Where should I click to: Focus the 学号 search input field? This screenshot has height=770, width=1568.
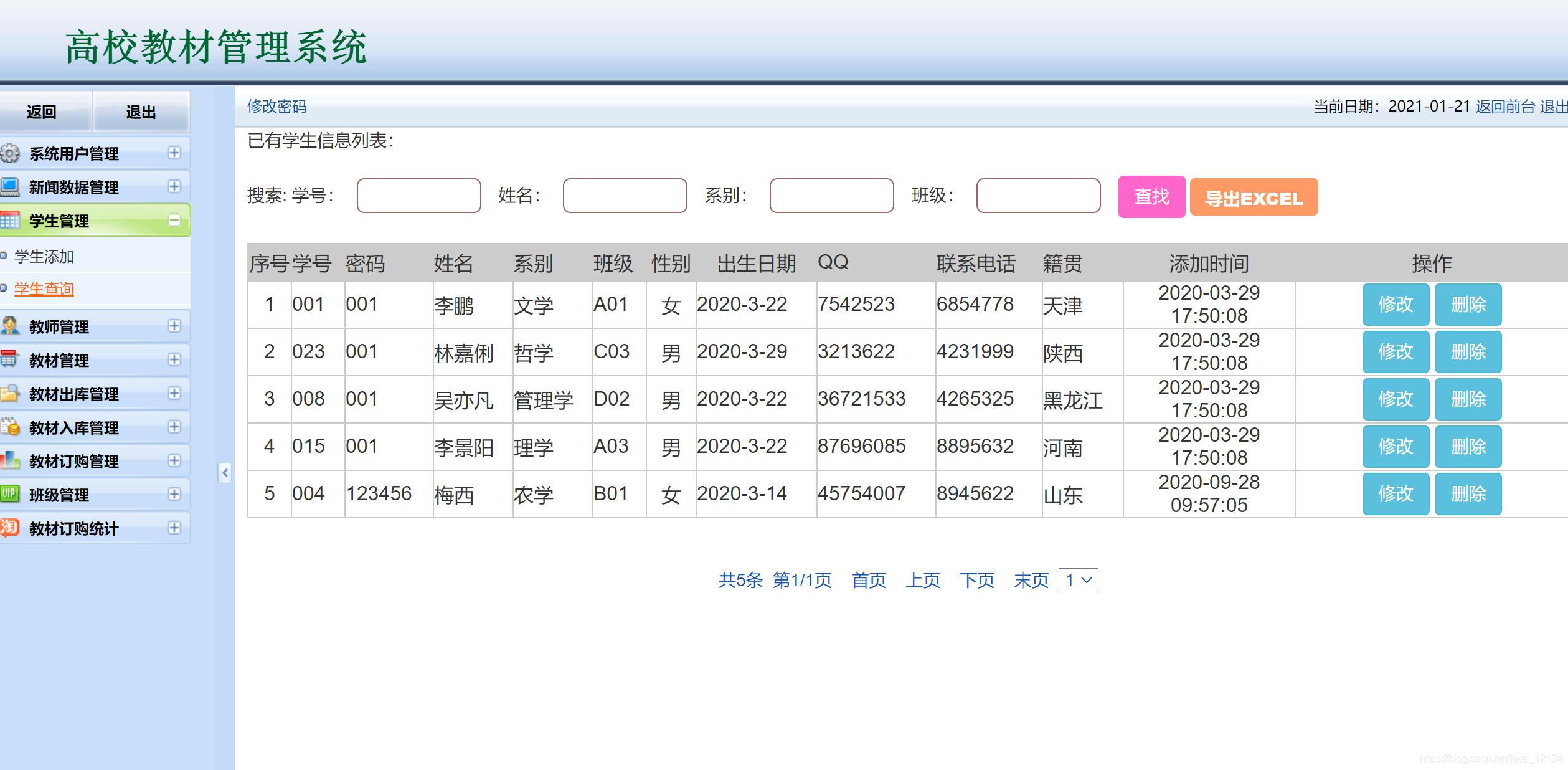pyautogui.click(x=418, y=196)
